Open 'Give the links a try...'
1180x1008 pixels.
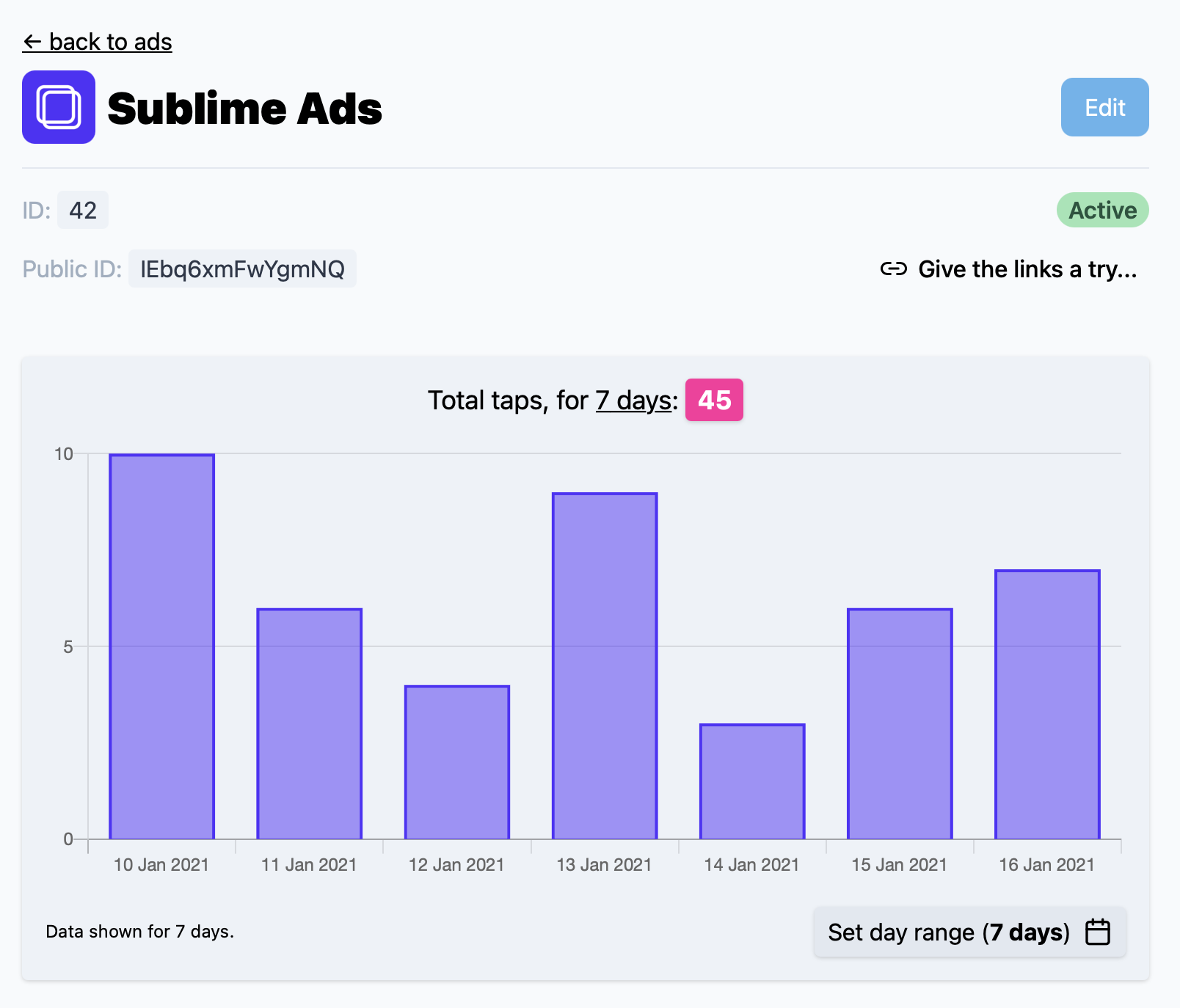click(1008, 269)
